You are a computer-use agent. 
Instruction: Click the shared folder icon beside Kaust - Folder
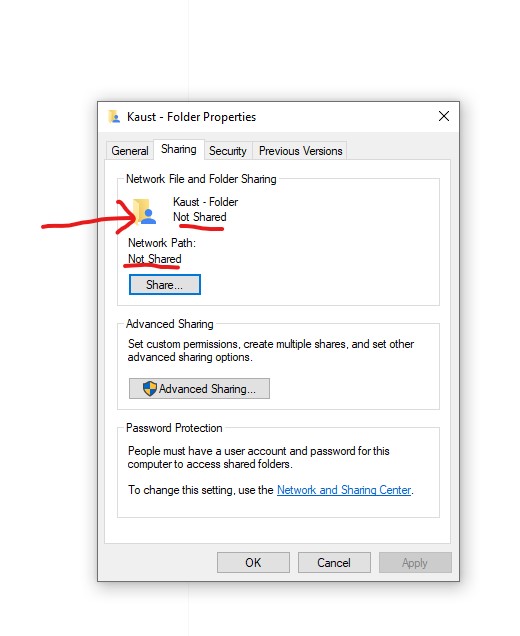click(145, 211)
